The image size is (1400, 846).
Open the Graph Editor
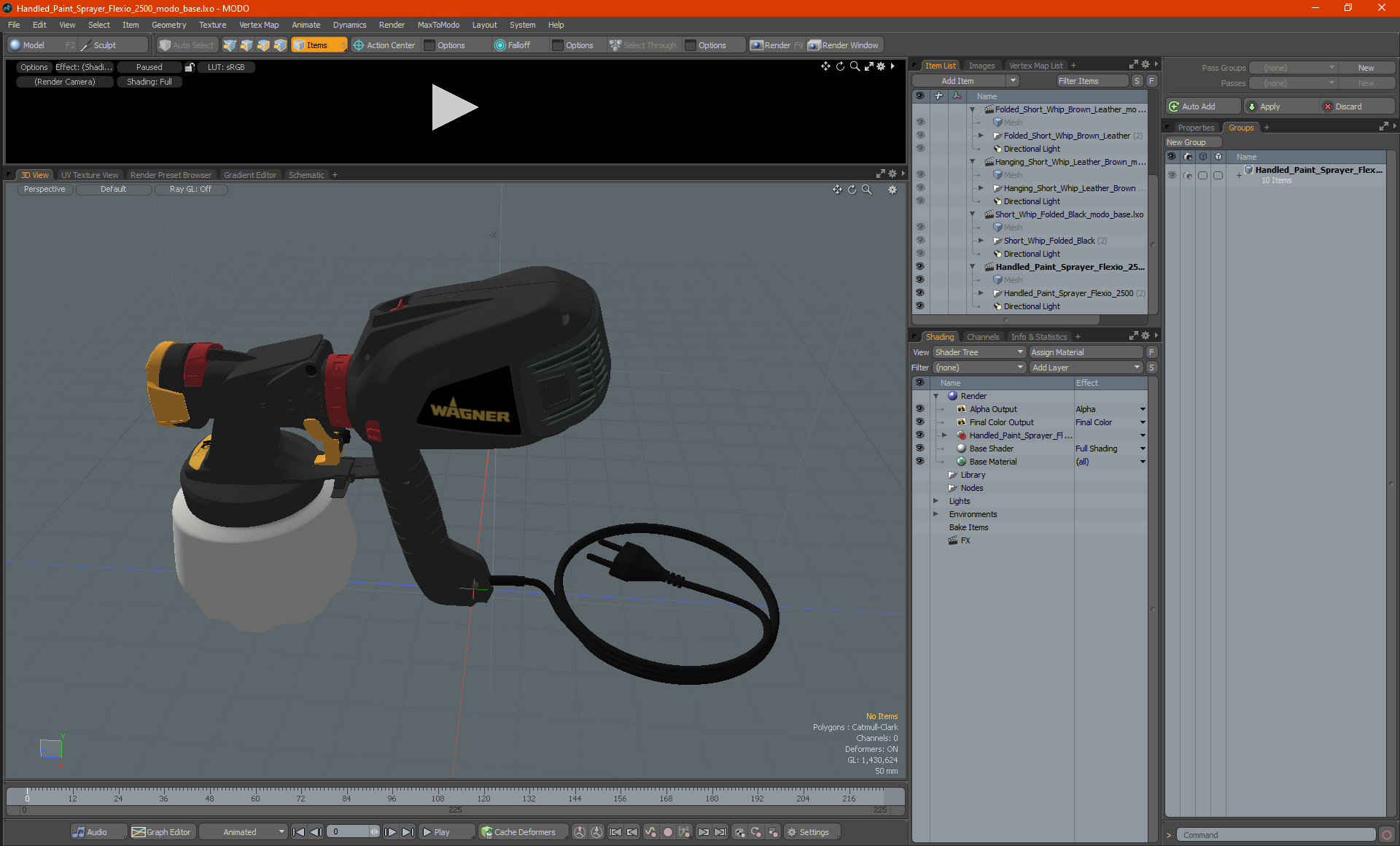click(x=161, y=832)
